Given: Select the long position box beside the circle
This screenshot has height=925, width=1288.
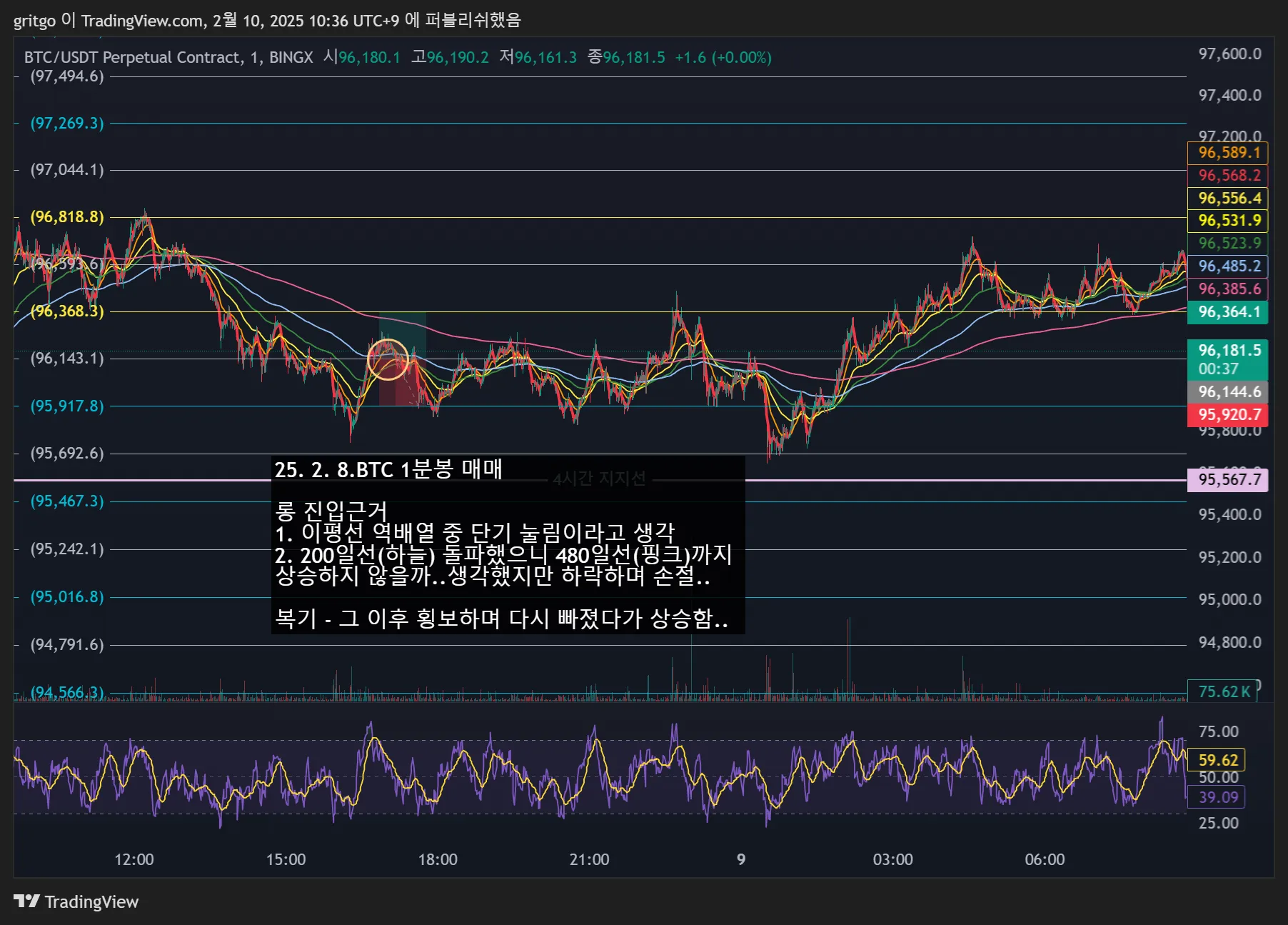Looking at the screenshot, I should click(x=403, y=358).
